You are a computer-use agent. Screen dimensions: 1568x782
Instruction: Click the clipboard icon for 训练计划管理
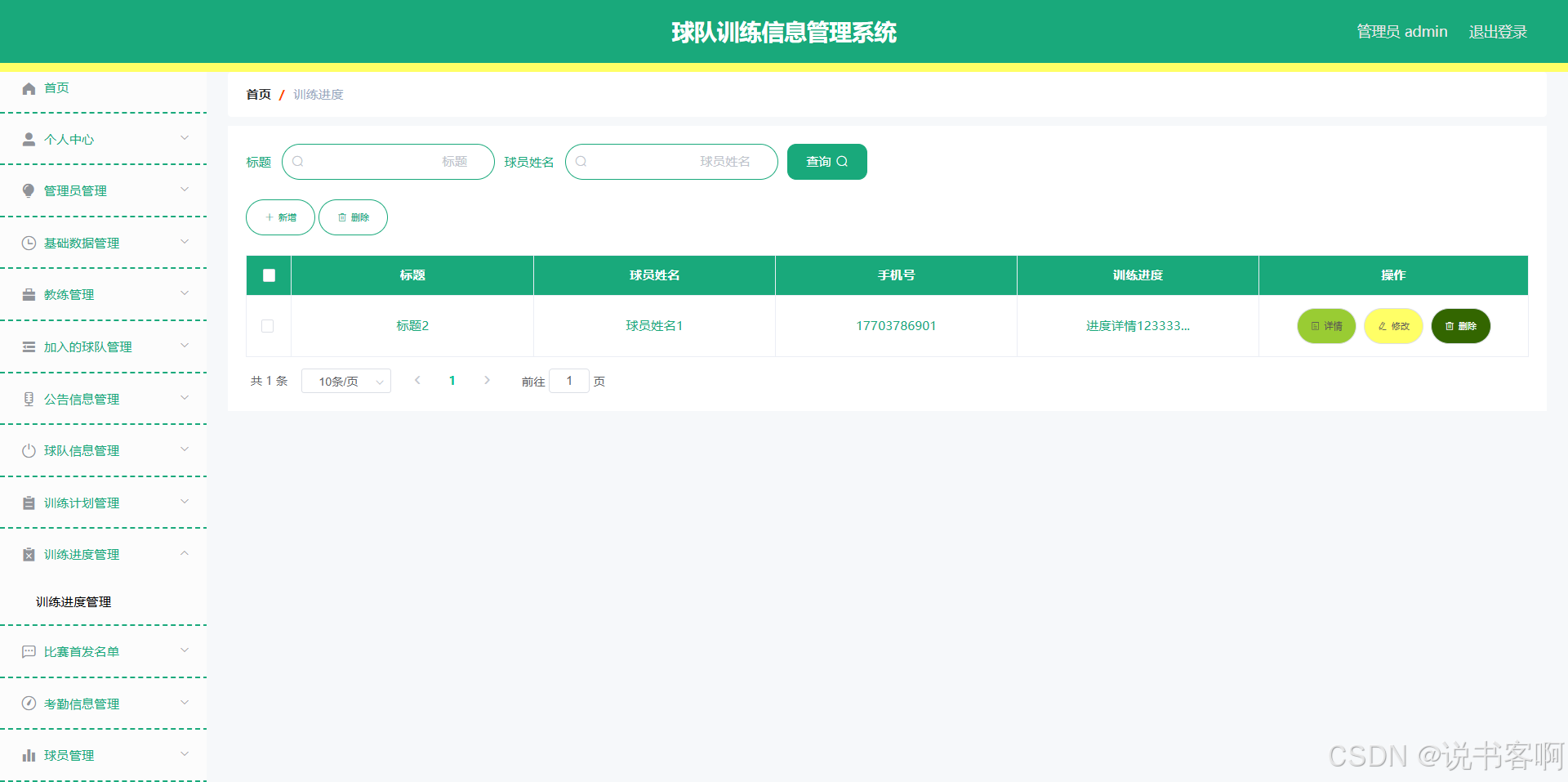[29, 503]
